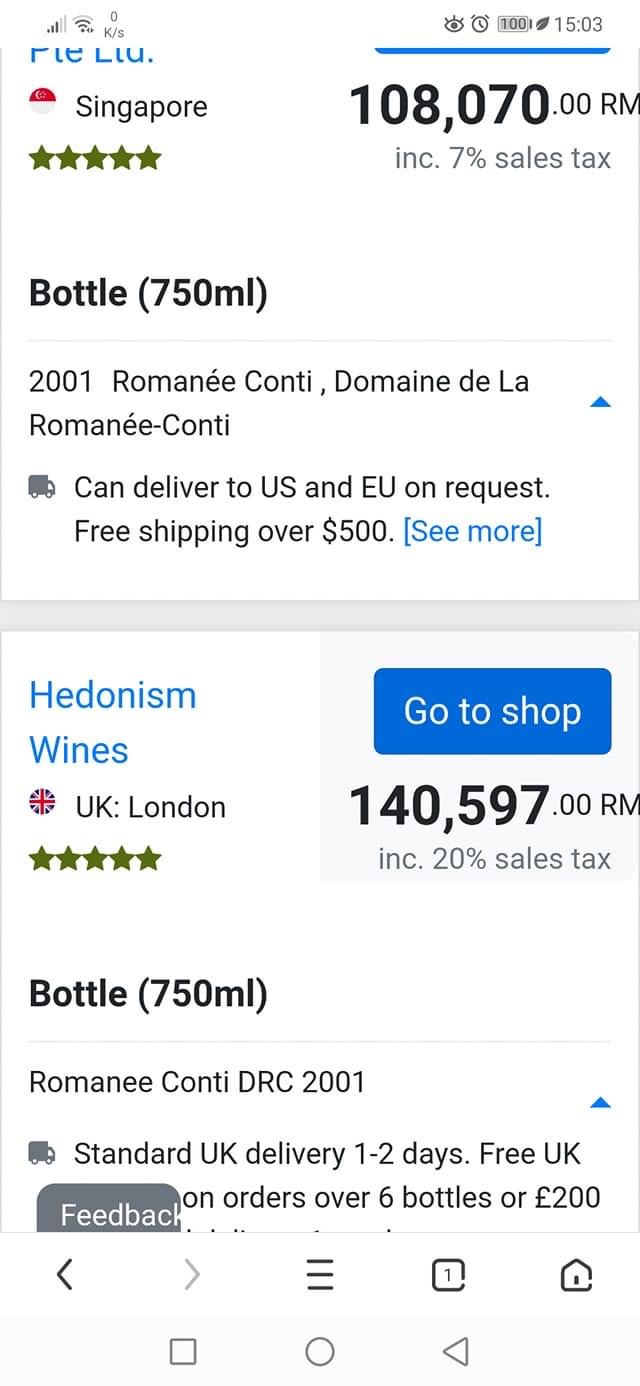Open Hedonism Wines "Go to shop" button
Screen dimensions: 640x1386
492,711
